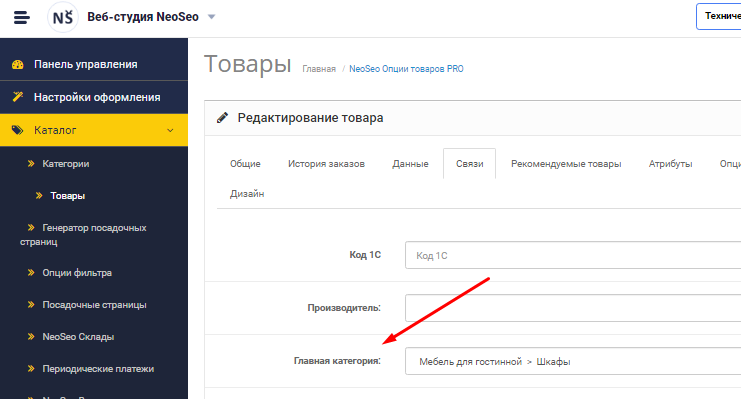Click the tags icon beside Каталог
Screen dimensions: 741x399
point(17,130)
